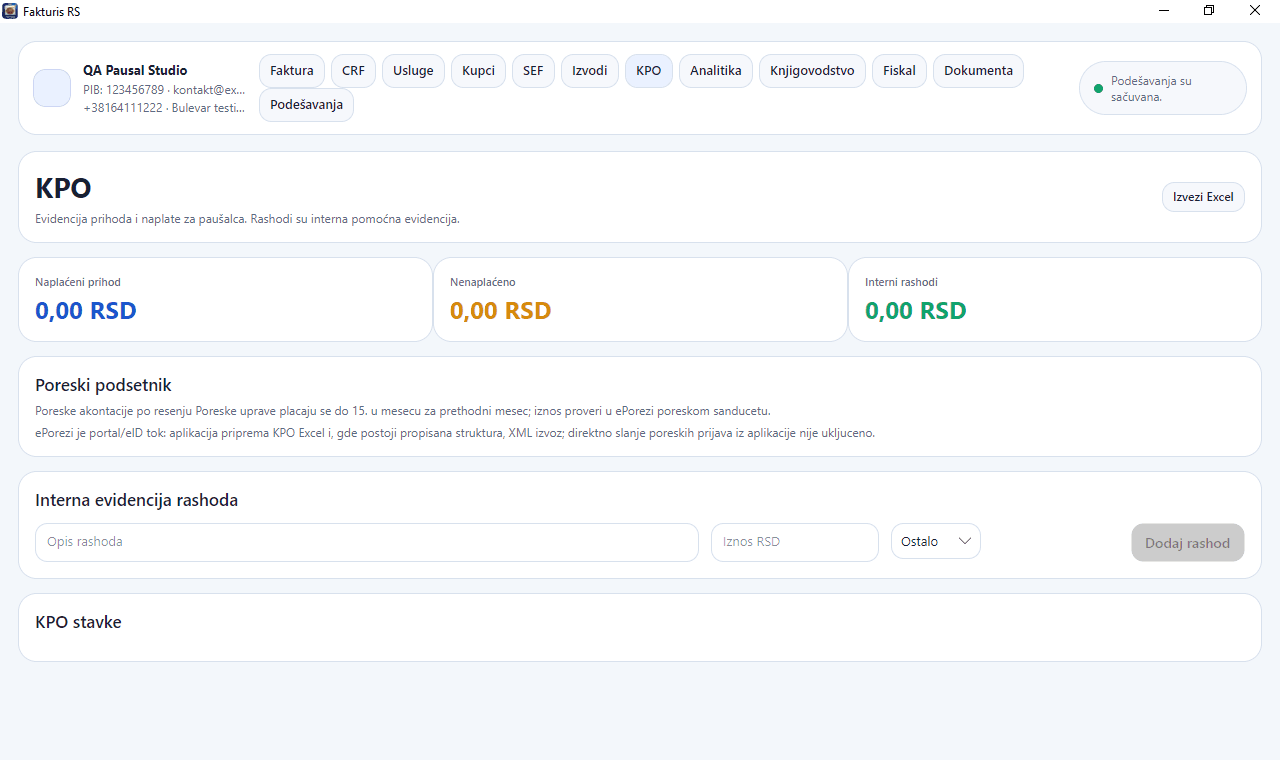The width and height of the screenshot is (1280, 760).
Task: Open the Kupci tab
Action: click(x=478, y=71)
